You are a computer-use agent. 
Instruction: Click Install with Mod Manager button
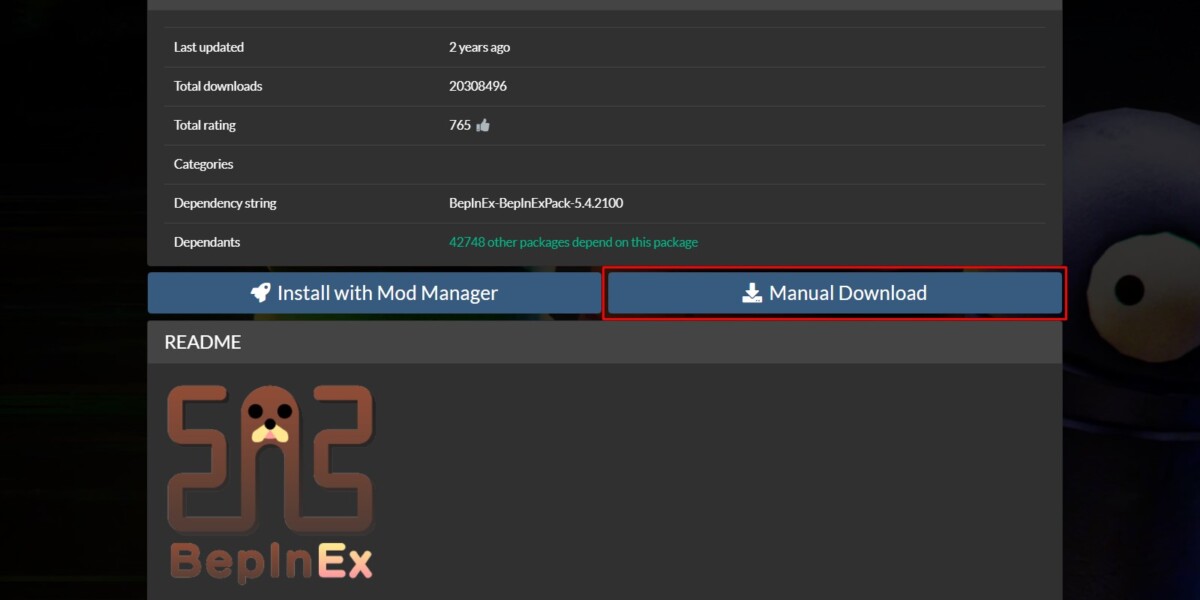tap(374, 293)
